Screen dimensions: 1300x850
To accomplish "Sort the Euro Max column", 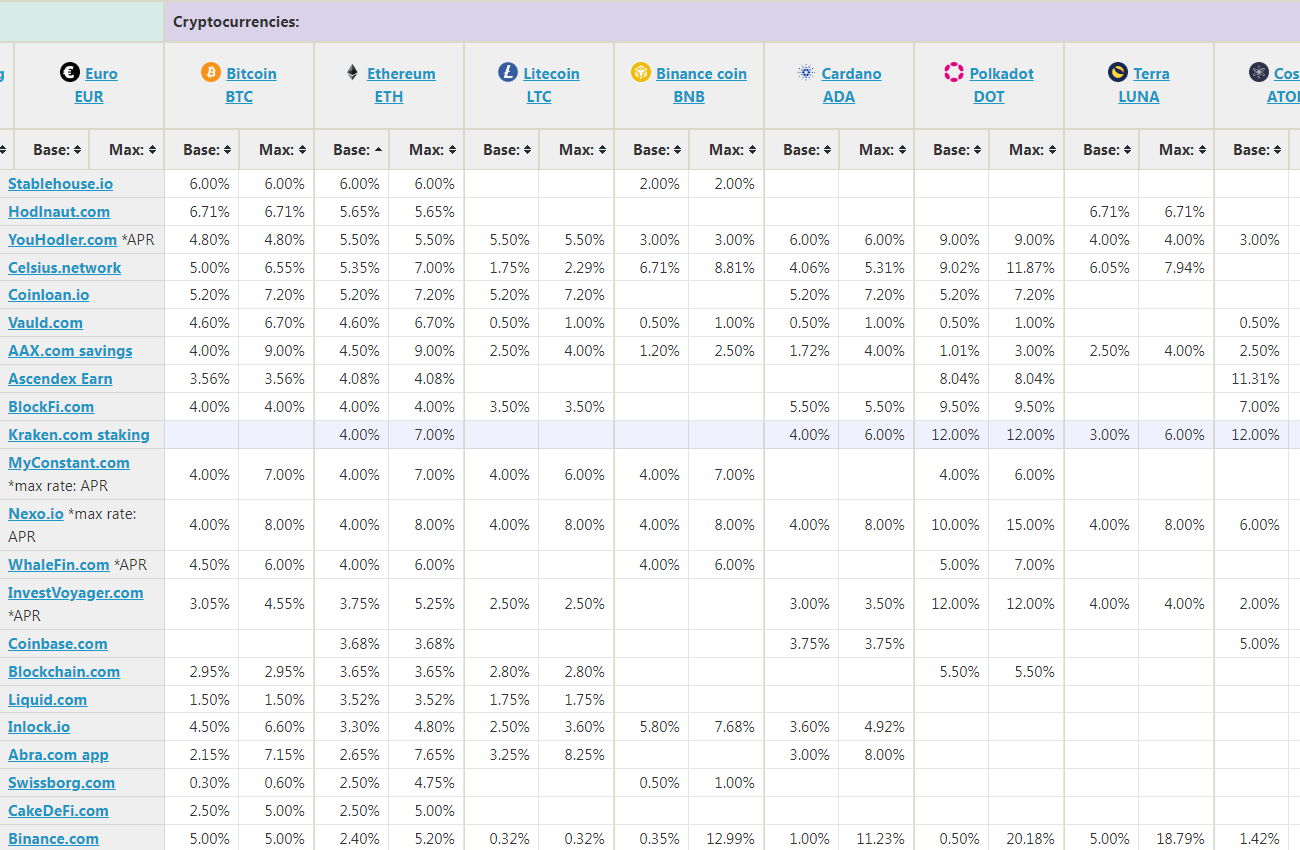I will (128, 149).
